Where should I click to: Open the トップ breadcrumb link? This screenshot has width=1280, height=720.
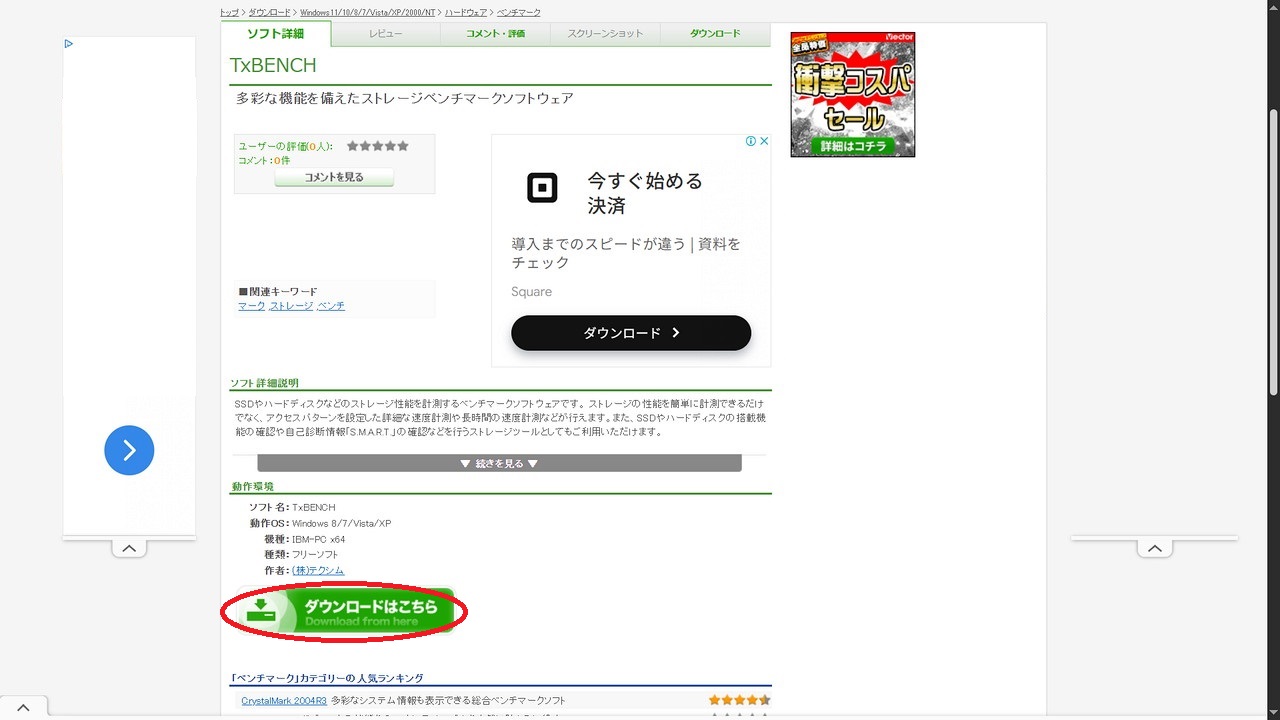click(230, 12)
